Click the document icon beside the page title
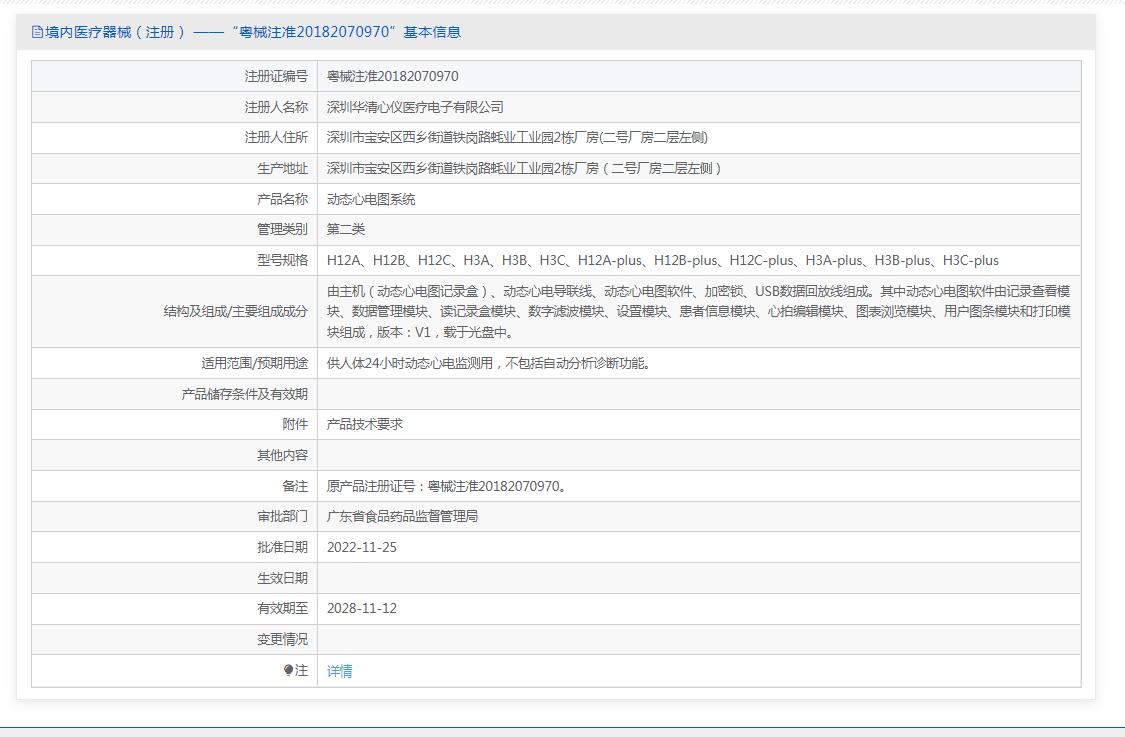Image resolution: width=1125 pixels, height=737 pixels. pyautogui.click(x=37, y=32)
